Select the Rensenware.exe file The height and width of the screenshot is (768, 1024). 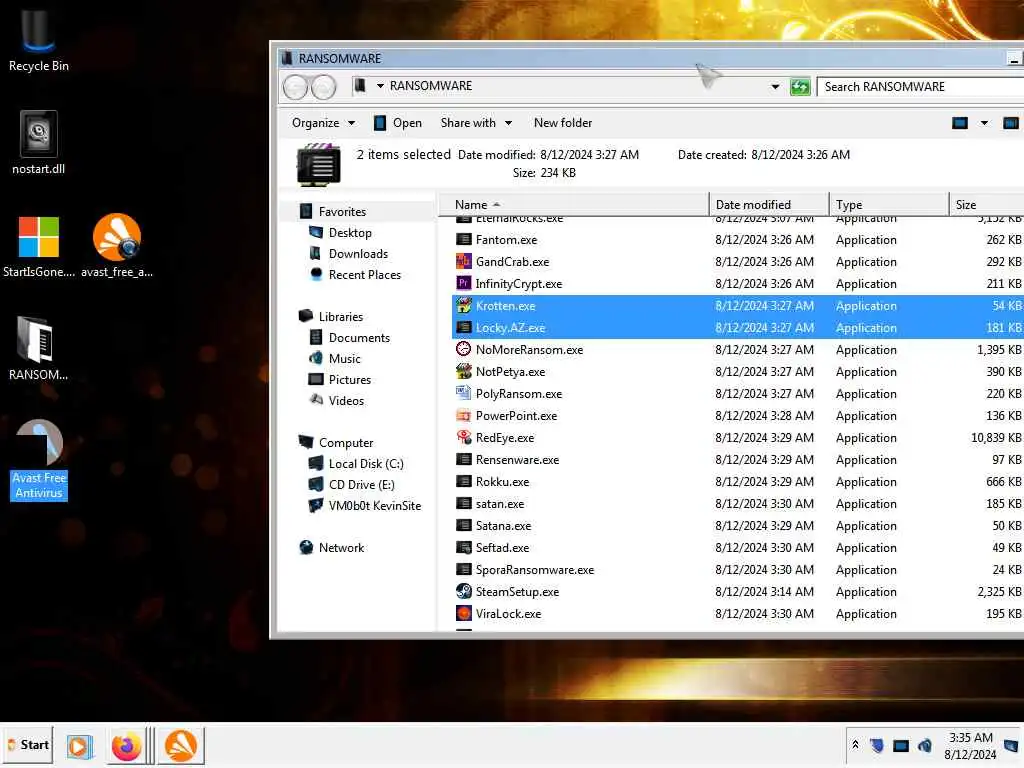click(738, 460)
